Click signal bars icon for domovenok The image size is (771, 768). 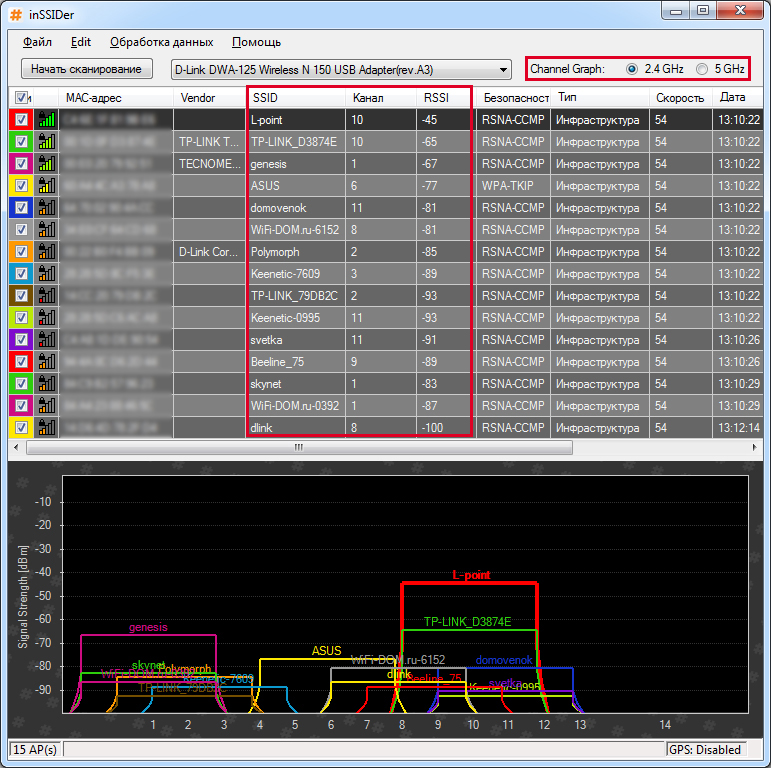tap(47, 207)
